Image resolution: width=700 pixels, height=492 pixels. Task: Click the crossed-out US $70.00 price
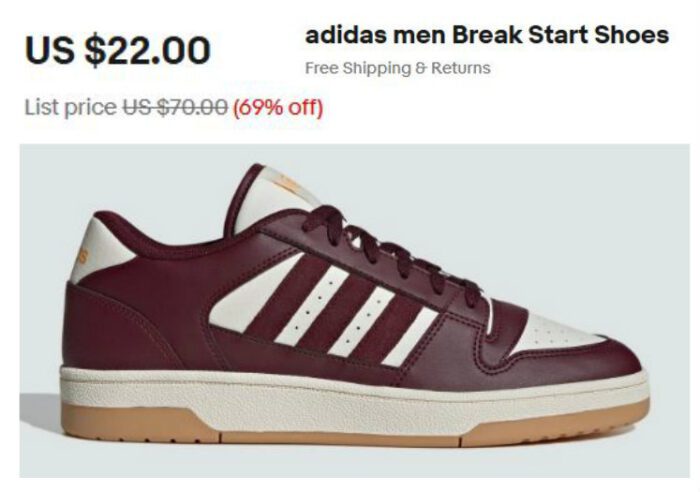[x=175, y=107]
